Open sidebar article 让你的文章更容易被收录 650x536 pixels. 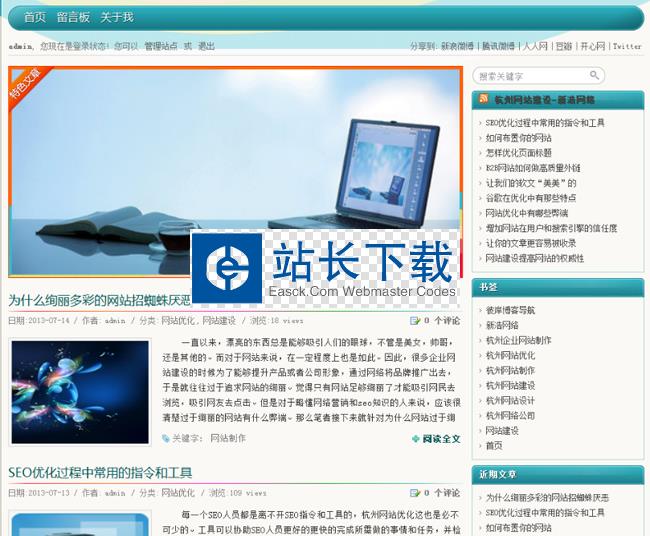click(531, 243)
